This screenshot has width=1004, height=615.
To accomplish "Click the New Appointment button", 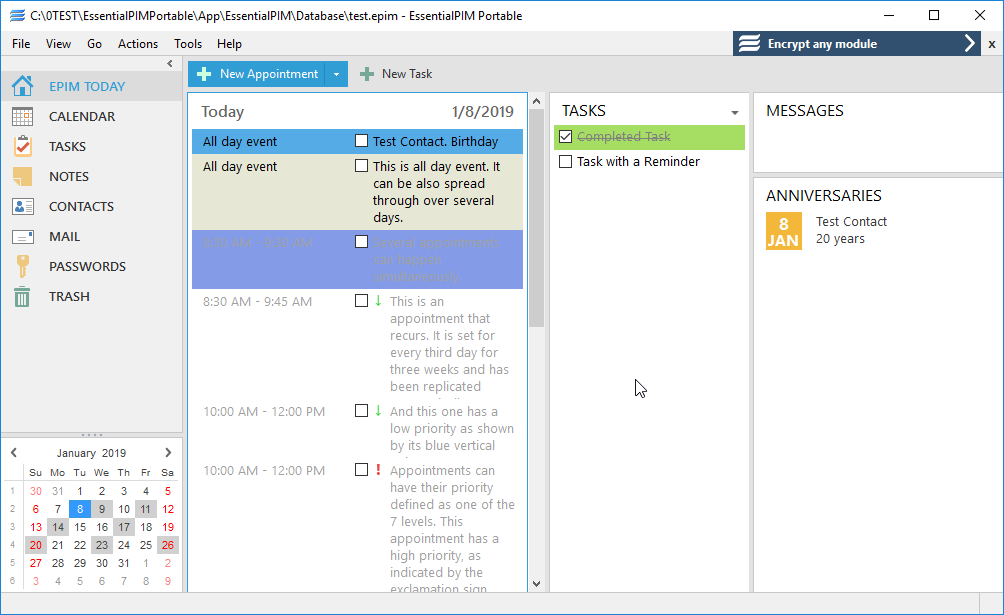I will [257, 74].
